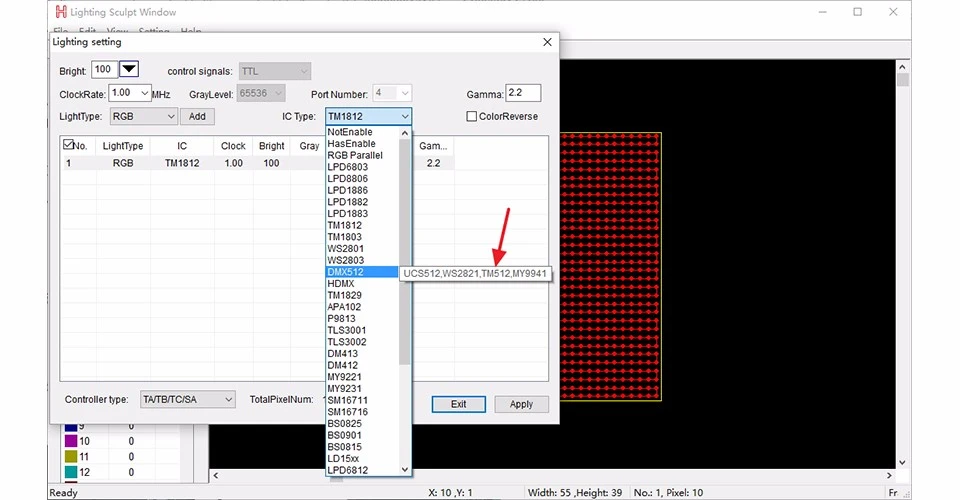Open the Bright value dropdown arrow
The height and width of the screenshot is (500, 960).
[129, 69]
